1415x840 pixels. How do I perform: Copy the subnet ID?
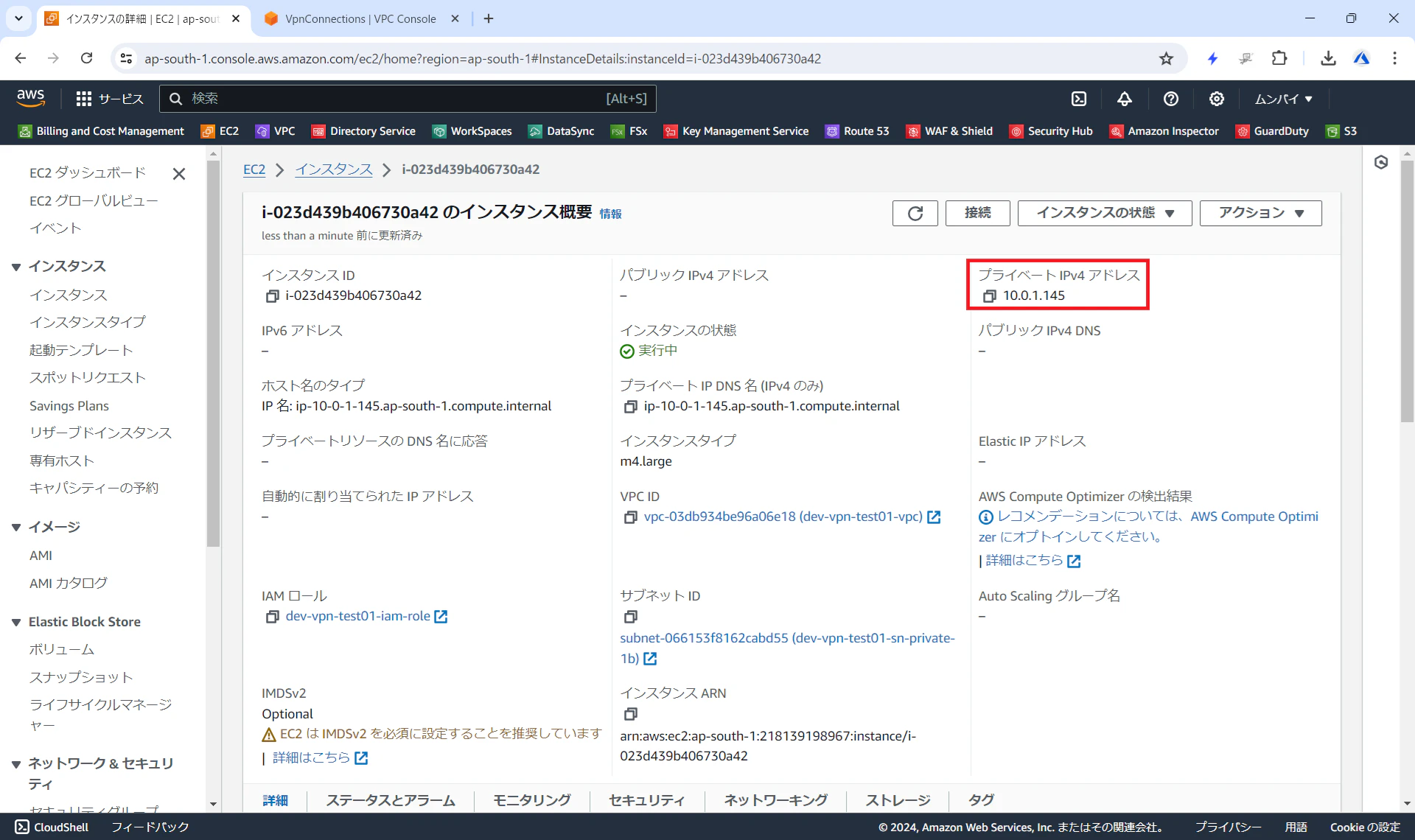630,617
